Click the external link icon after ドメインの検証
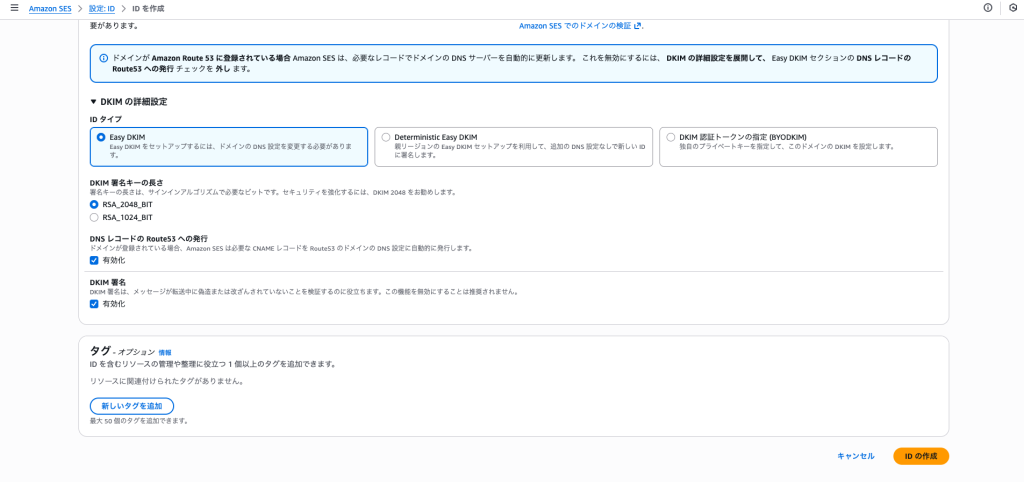 [x=637, y=26]
